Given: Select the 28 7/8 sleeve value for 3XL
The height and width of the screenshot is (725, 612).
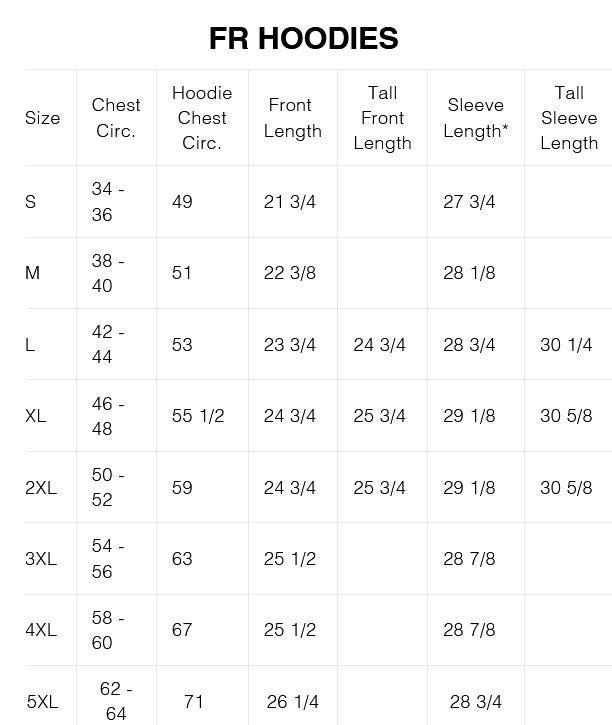Looking at the screenshot, I should tap(469, 559).
